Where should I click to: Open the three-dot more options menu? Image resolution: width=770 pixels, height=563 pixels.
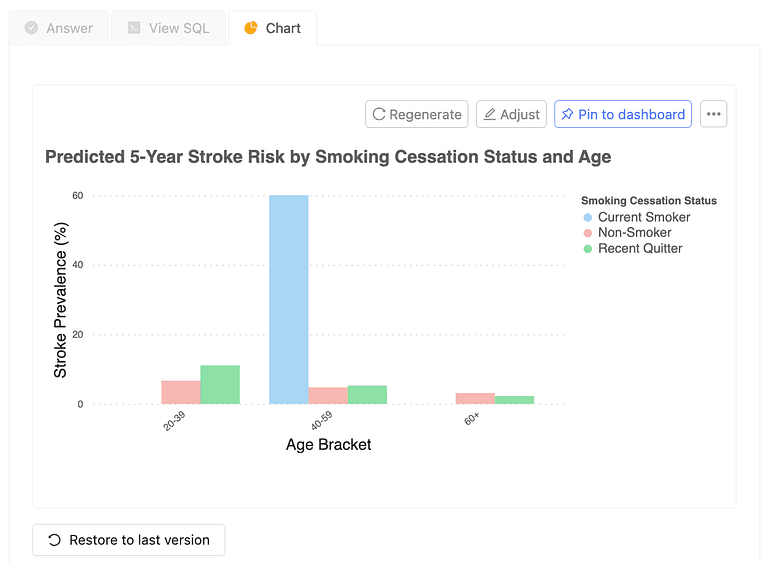pos(713,114)
